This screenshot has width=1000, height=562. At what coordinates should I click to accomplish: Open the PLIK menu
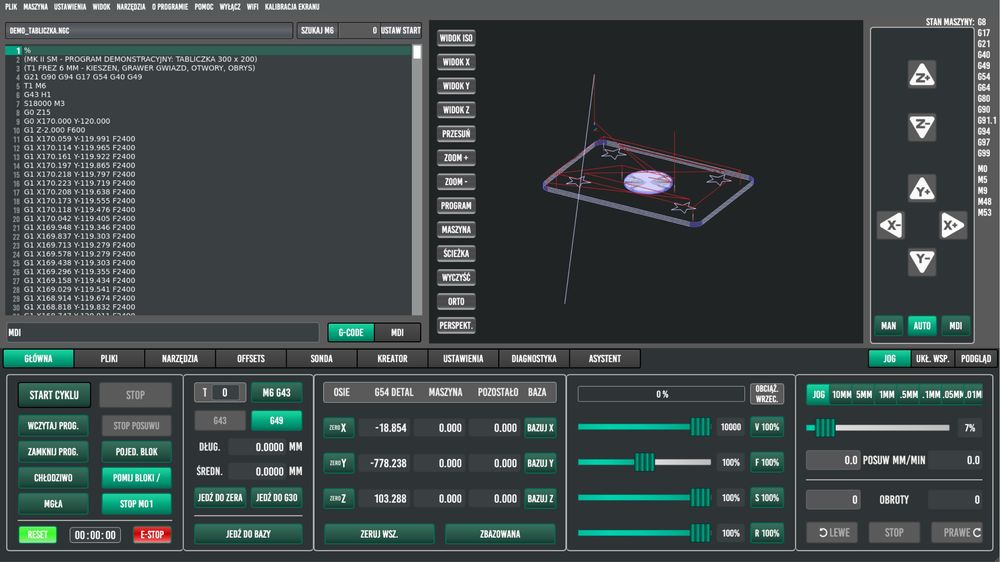click(11, 6)
